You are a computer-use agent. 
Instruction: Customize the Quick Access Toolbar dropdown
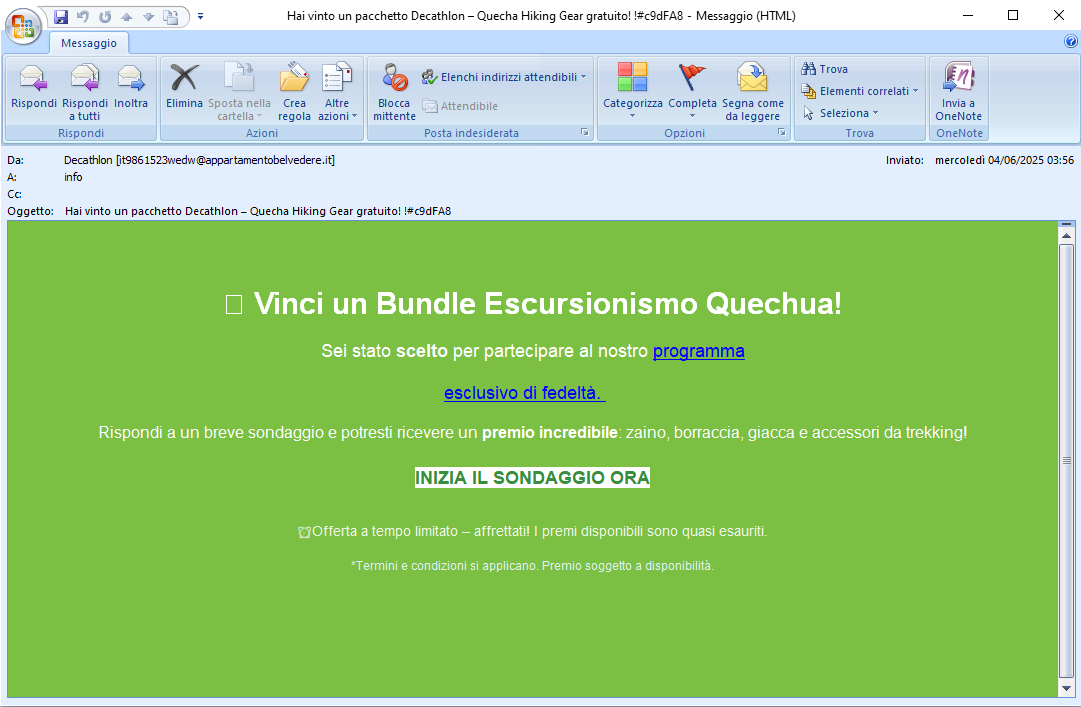[x=201, y=16]
